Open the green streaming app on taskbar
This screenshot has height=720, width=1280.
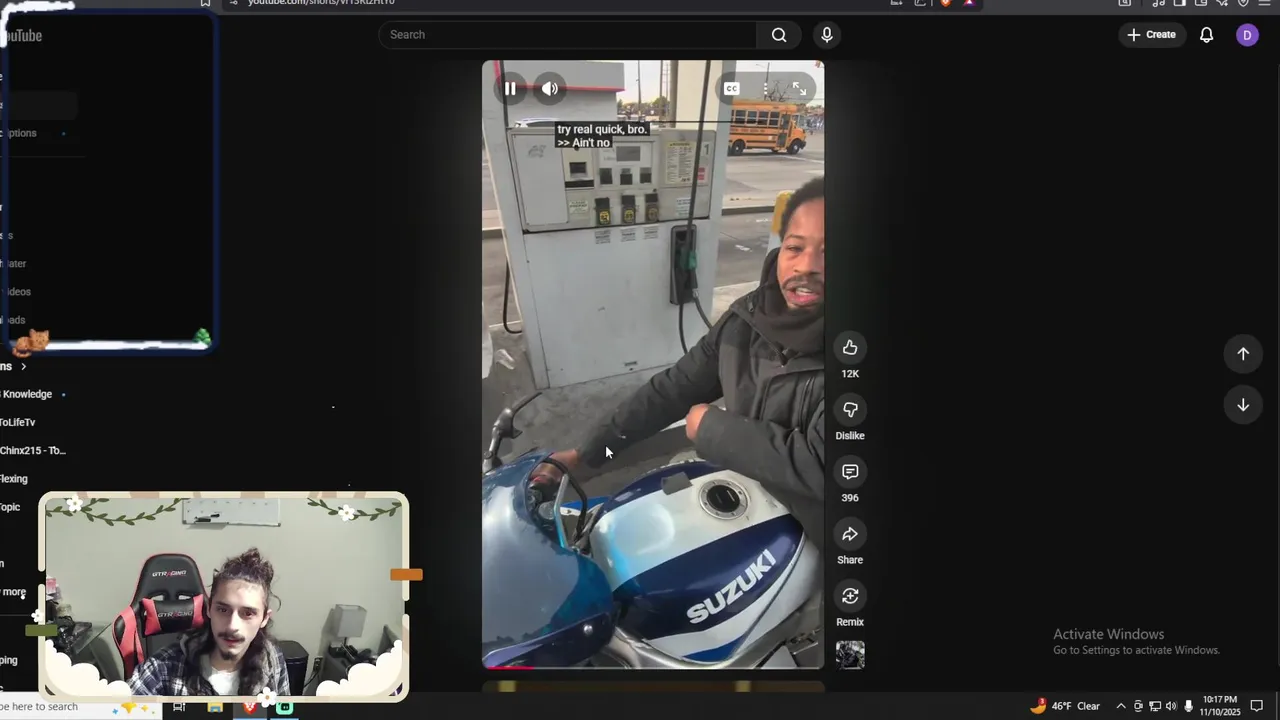click(x=285, y=707)
